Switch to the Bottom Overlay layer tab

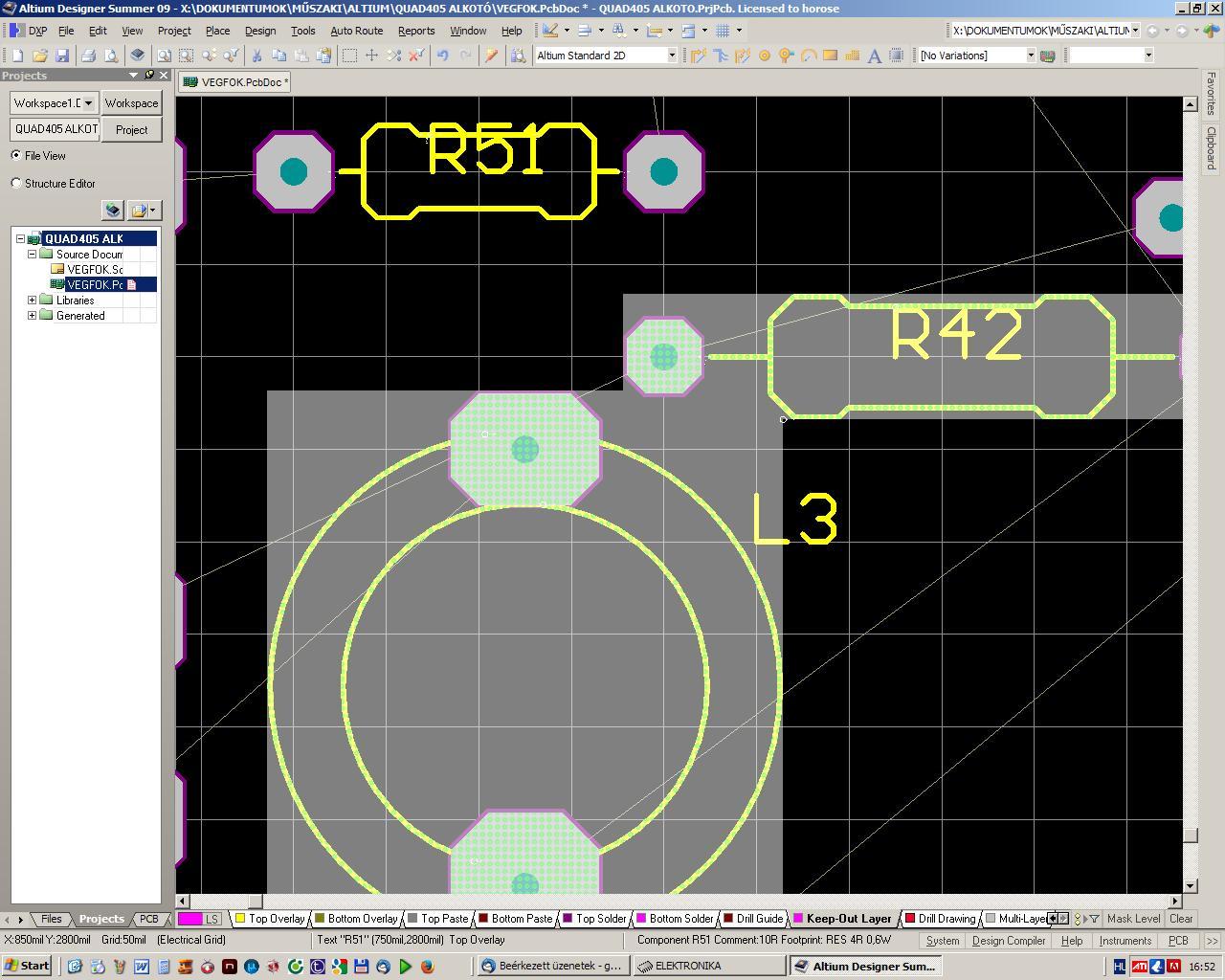[x=356, y=919]
